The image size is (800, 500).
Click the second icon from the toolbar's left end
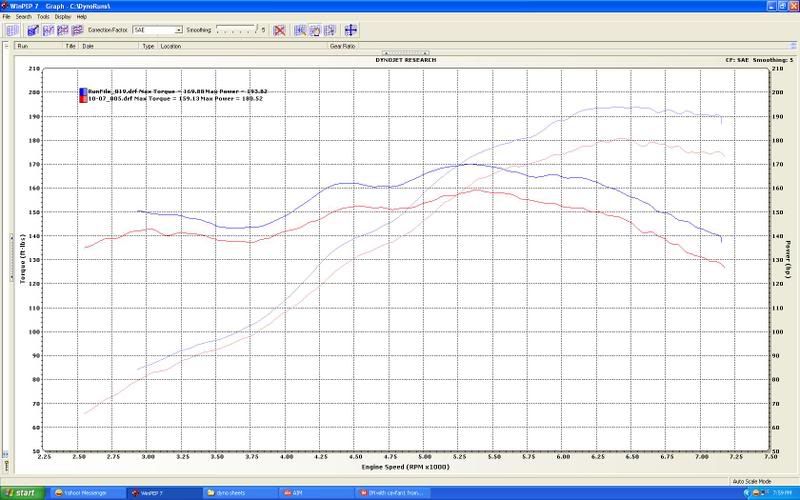(x=33, y=30)
